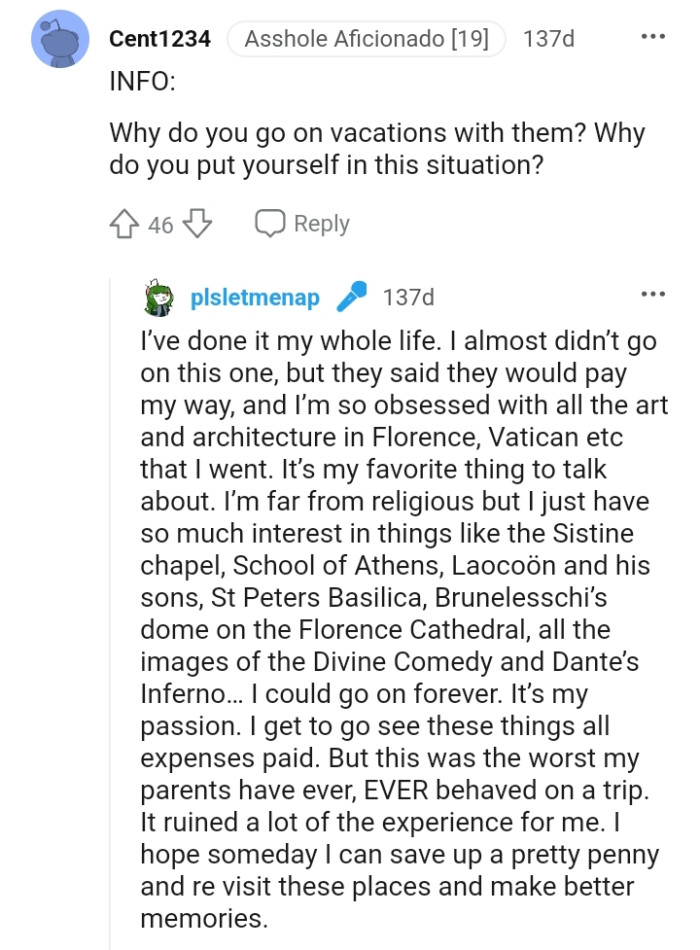Viewport: 700px width, 950px height.
Task: Click the upvote arrow on Cent1234's comment
Action: 123,224
